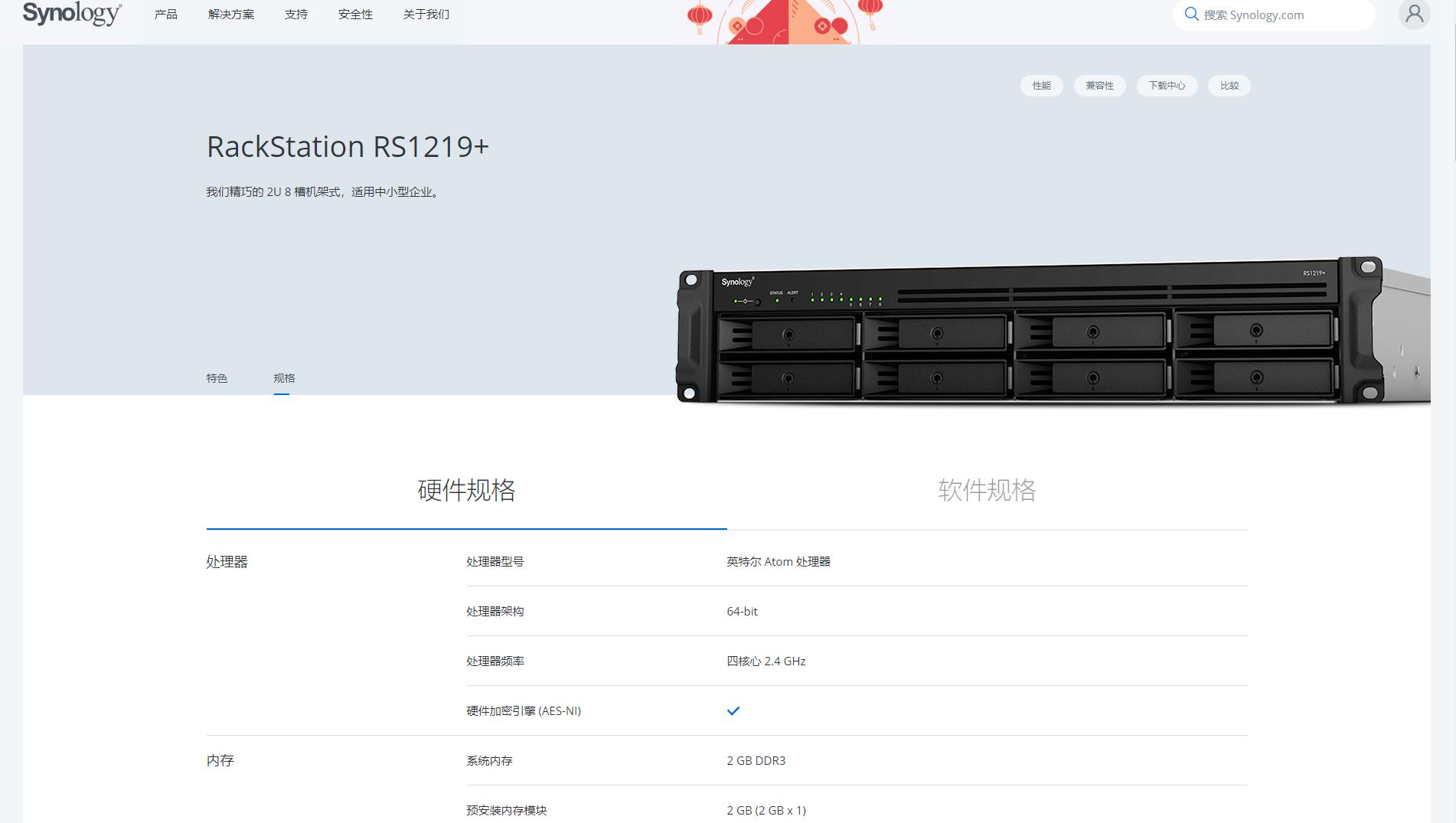Open the 支持 menu
1456x823 pixels.
(x=295, y=15)
